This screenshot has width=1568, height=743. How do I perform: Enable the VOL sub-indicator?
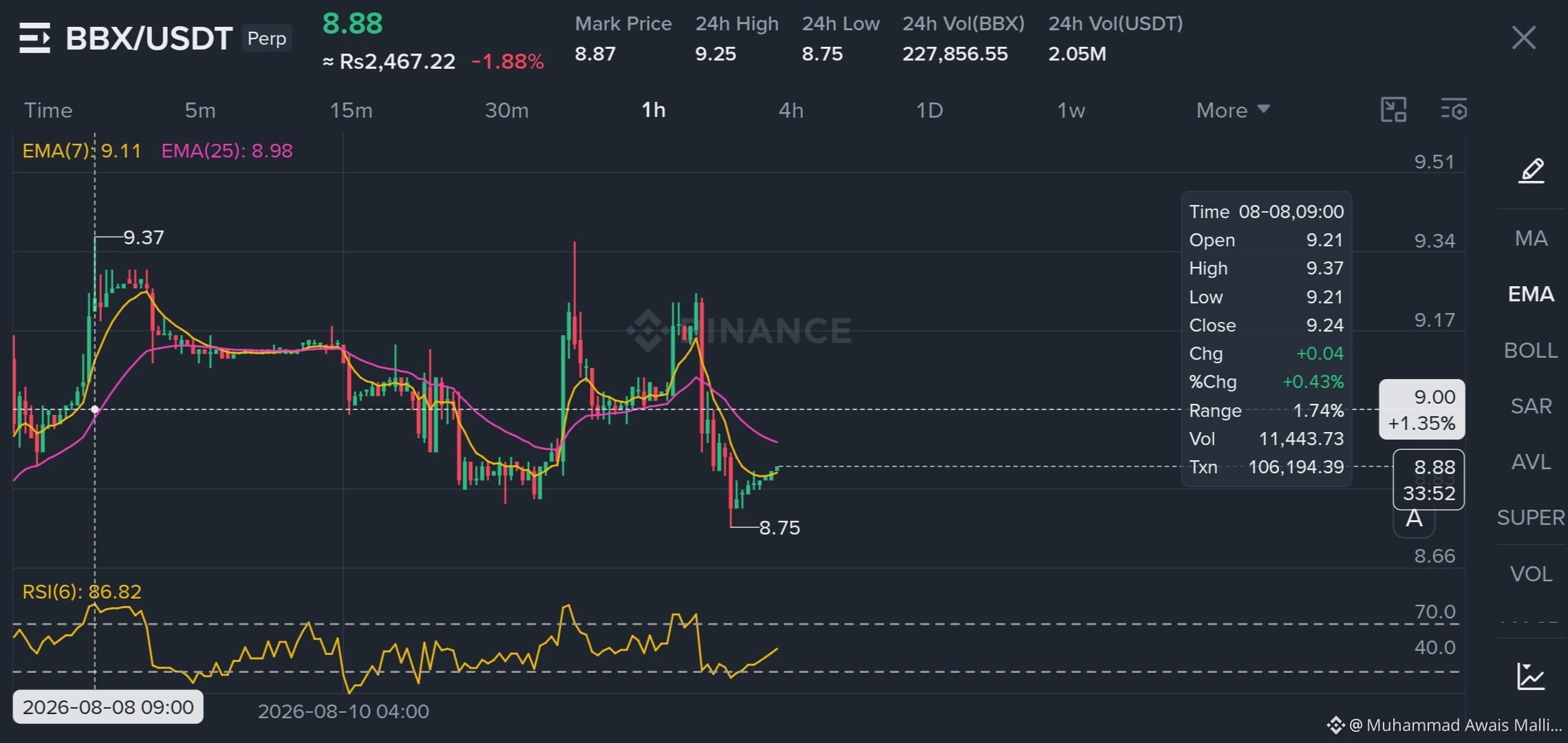coord(1531,574)
